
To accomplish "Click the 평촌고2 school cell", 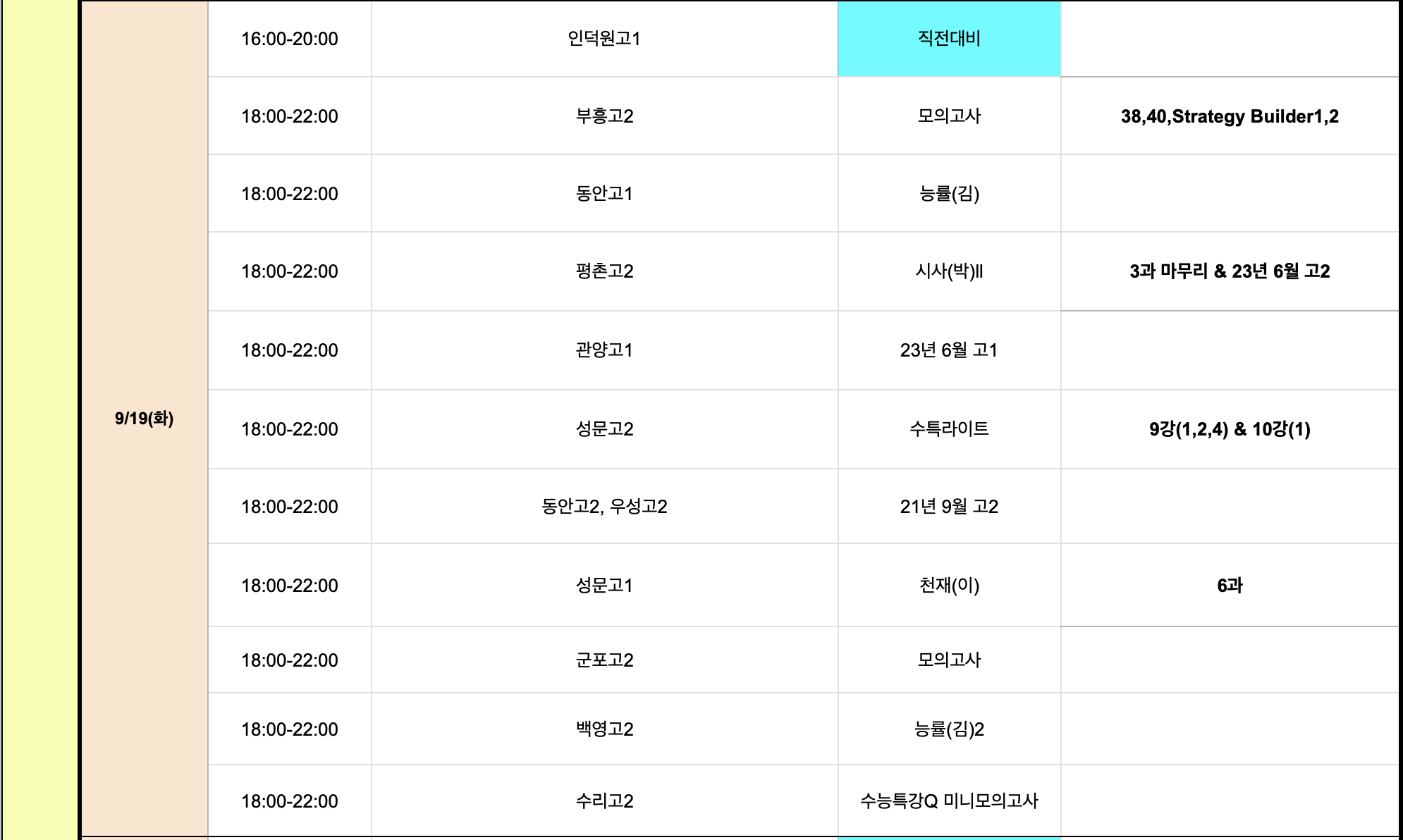I will (x=604, y=271).
